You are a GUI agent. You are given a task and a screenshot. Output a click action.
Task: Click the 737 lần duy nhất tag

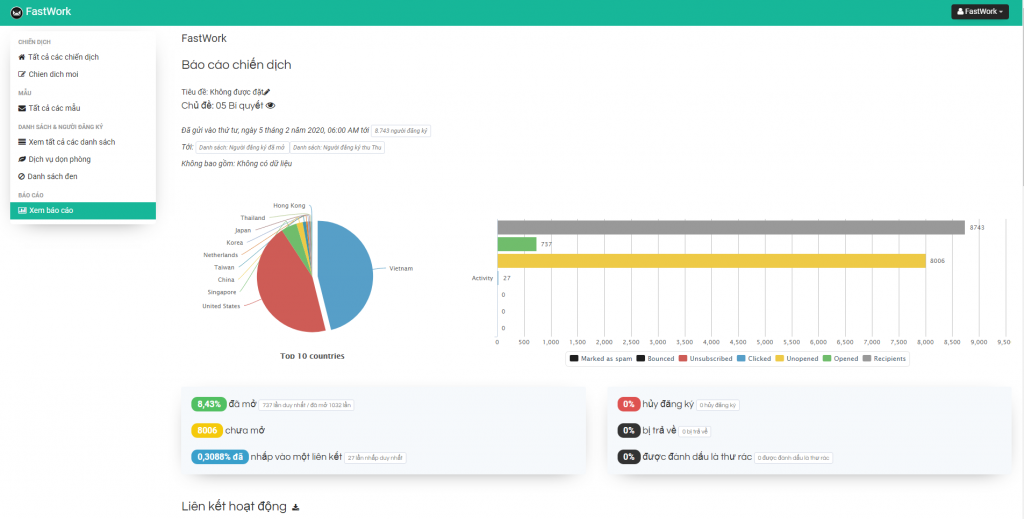point(306,405)
